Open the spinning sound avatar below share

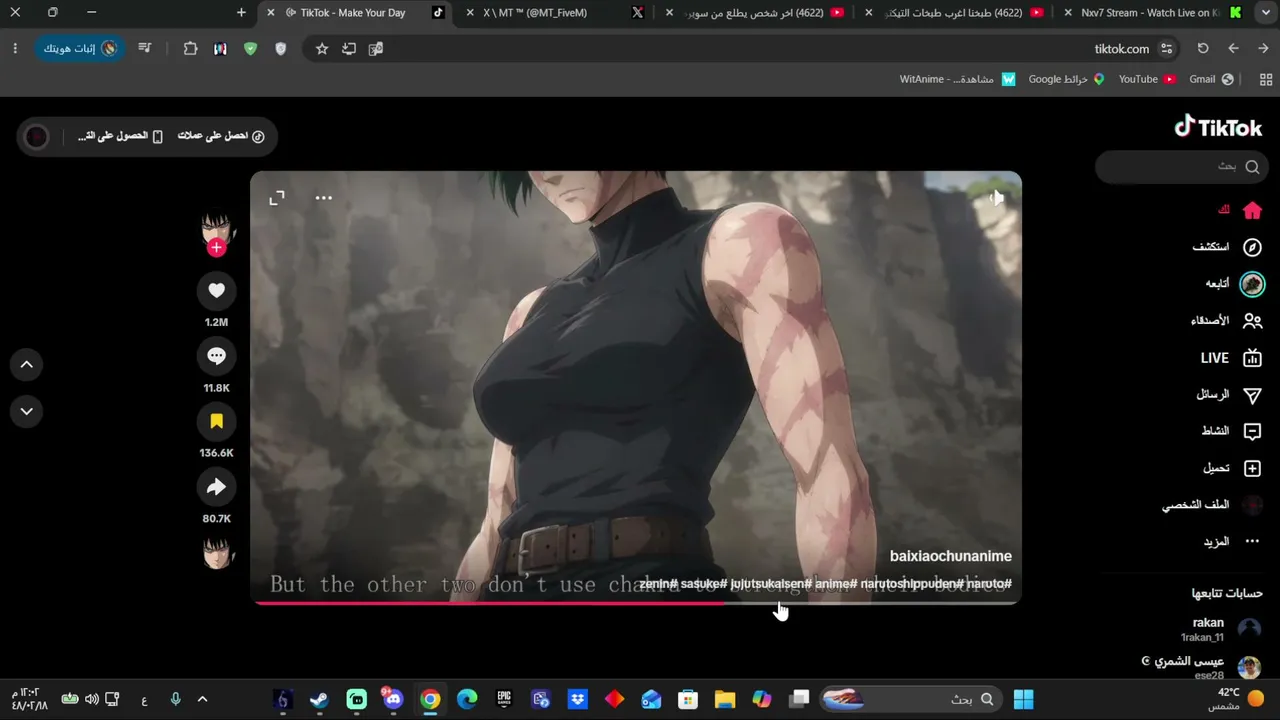[217, 552]
